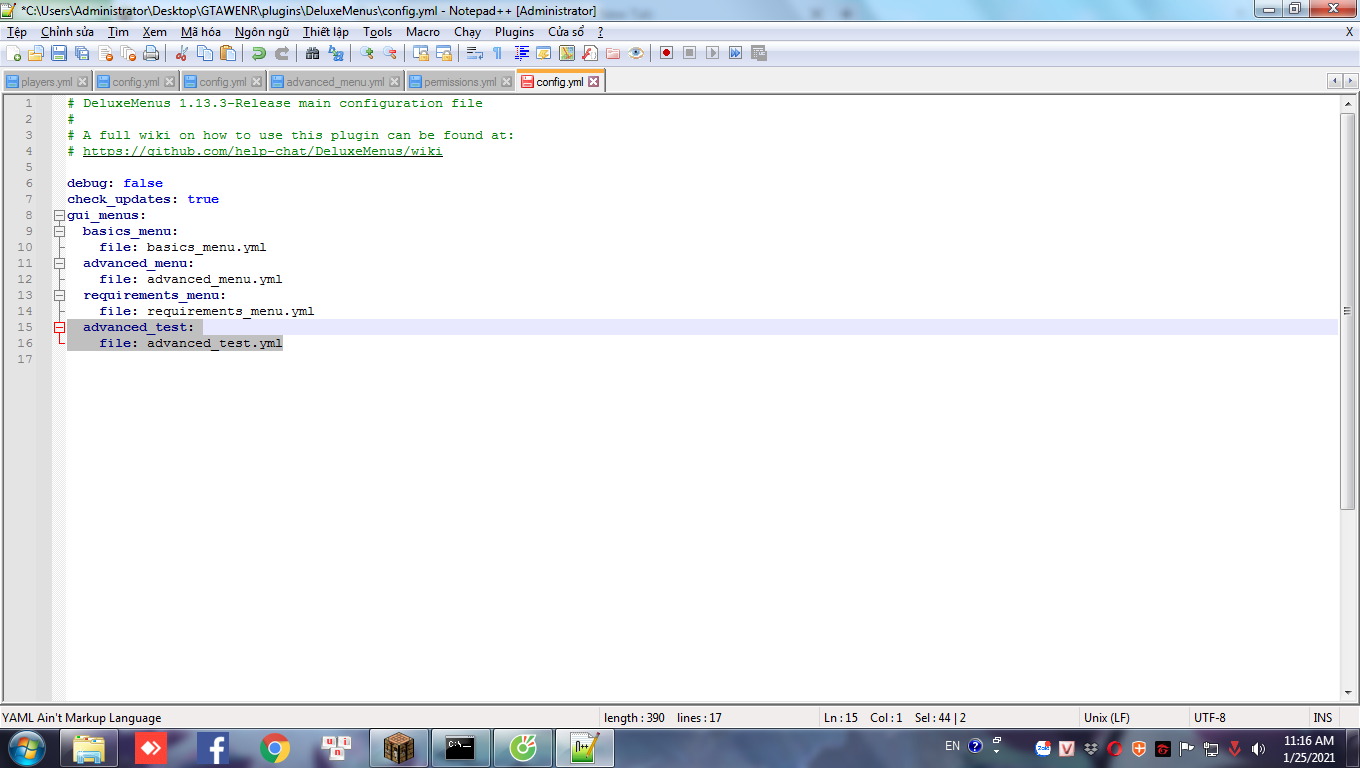Click the green Undo arrow icon
The image size is (1360, 768).
[259, 53]
